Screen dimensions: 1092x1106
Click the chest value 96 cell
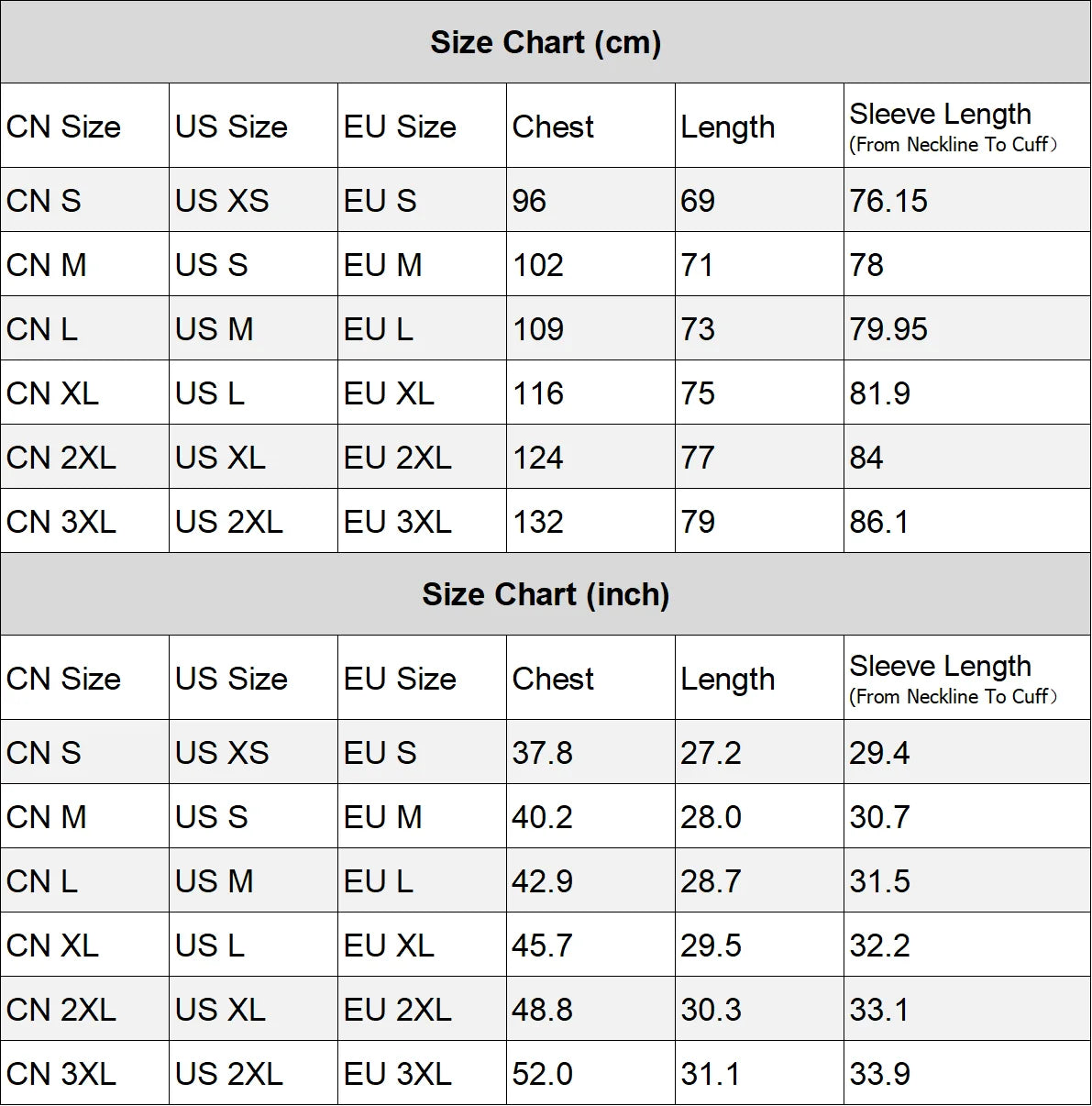[529, 201]
